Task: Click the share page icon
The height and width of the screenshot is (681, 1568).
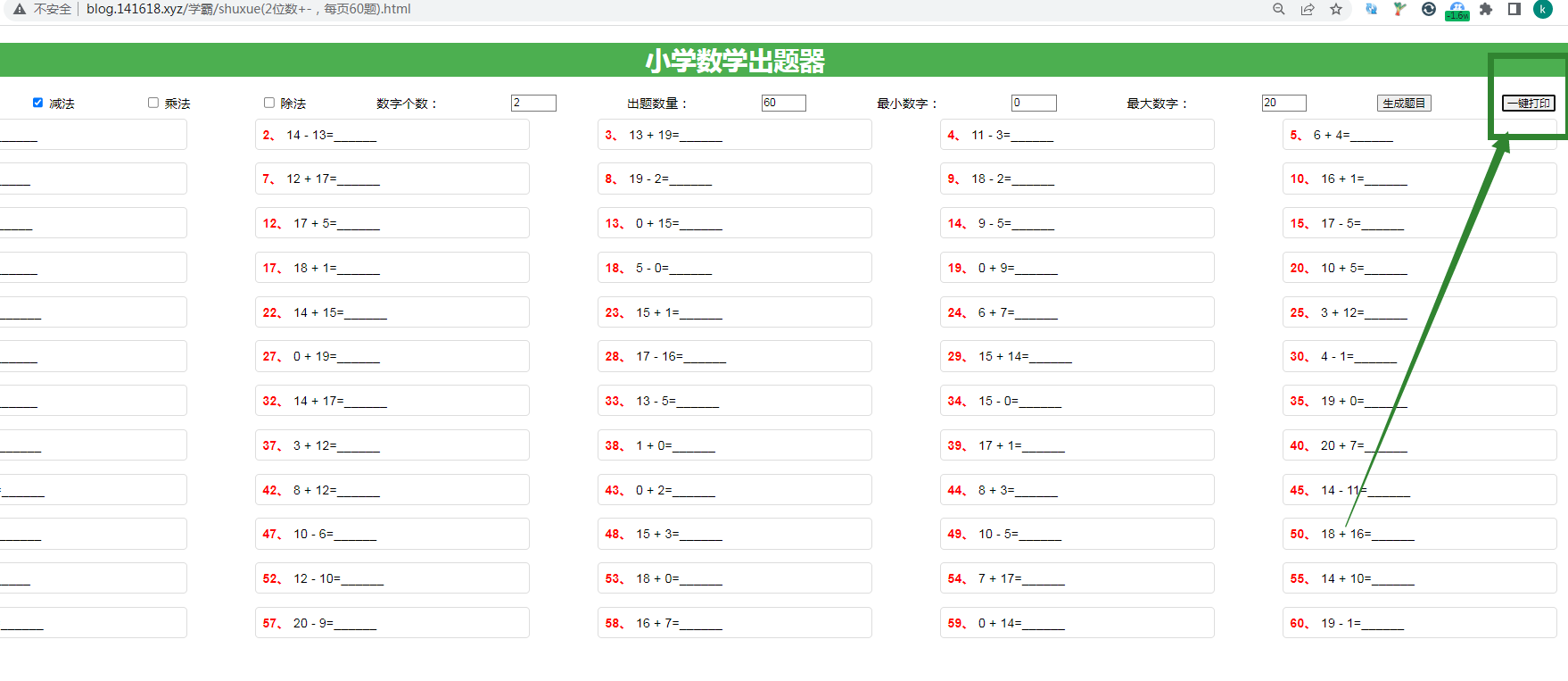Action: click(1308, 9)
